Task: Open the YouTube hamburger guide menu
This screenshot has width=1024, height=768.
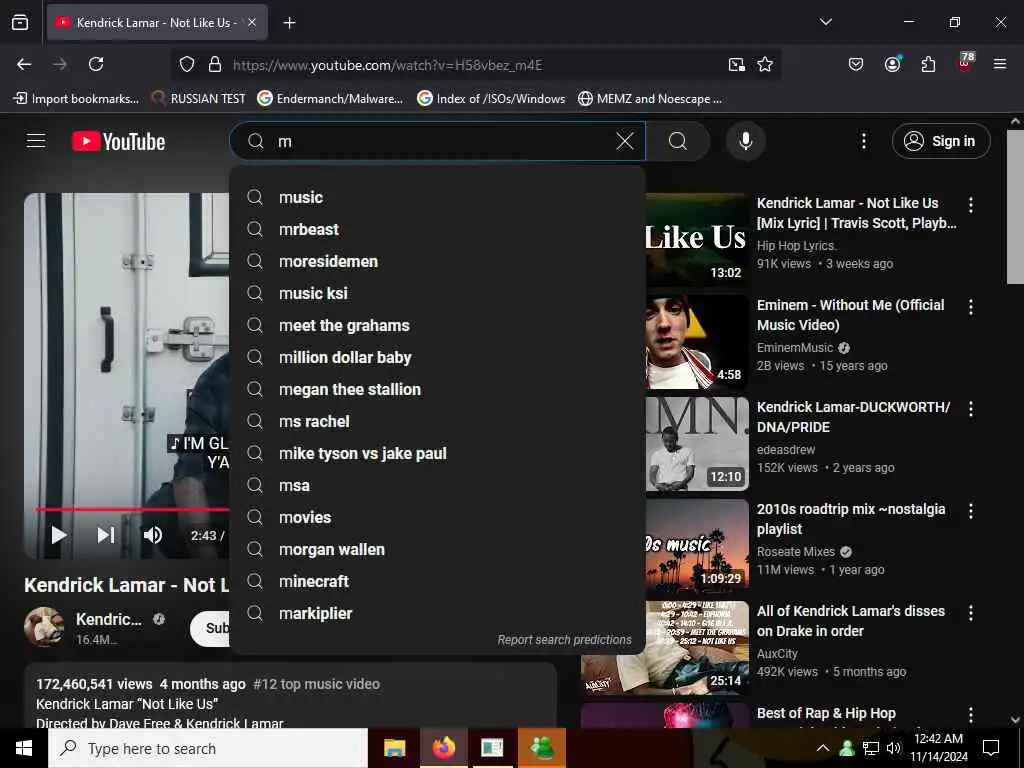Action: click(x=36, y=141)
